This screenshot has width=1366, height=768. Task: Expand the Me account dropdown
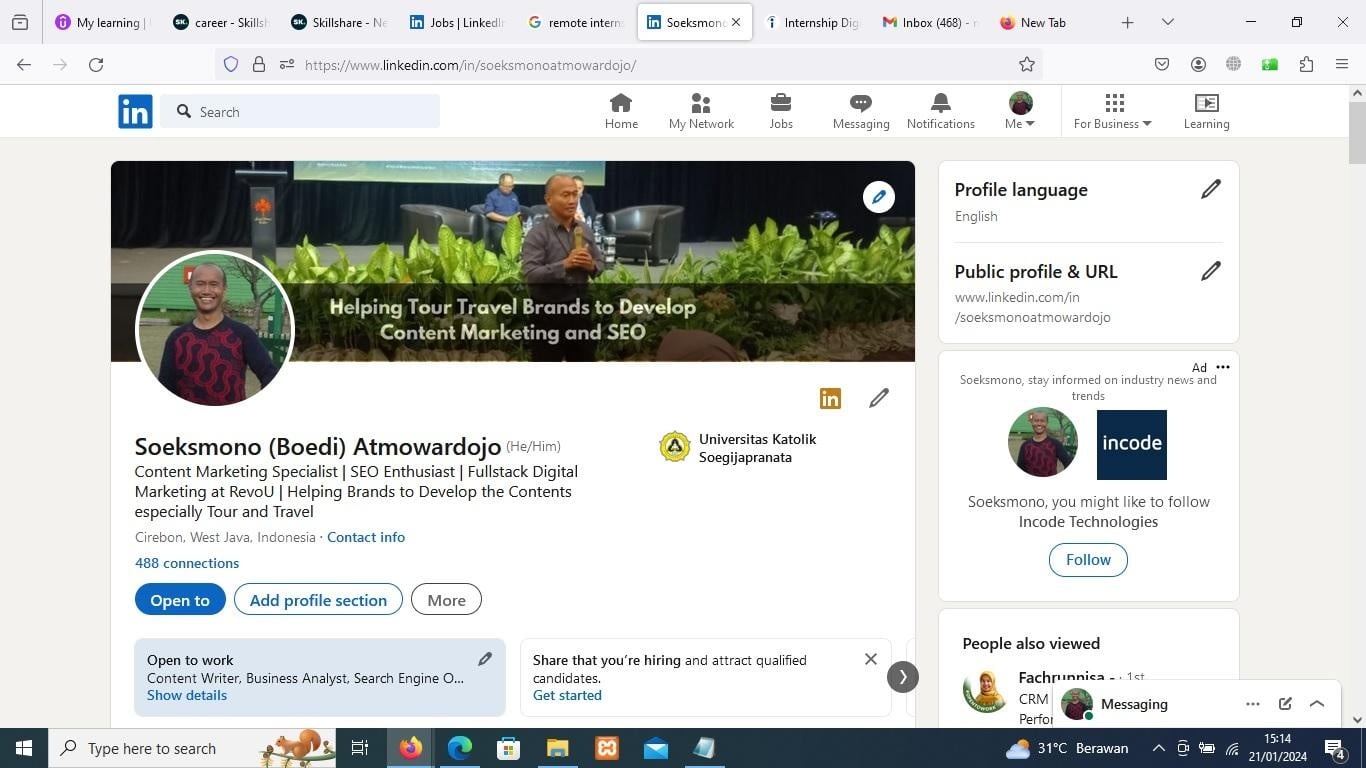coord(1020,111)
